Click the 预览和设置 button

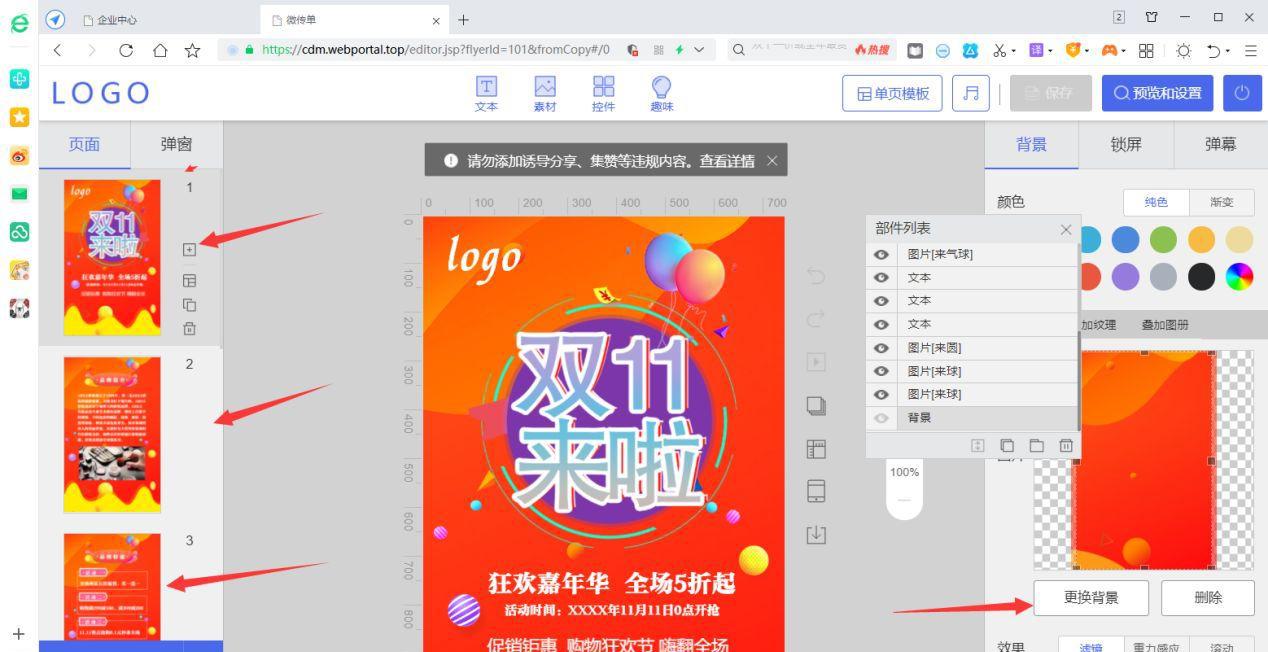(x=1158, y=94)
